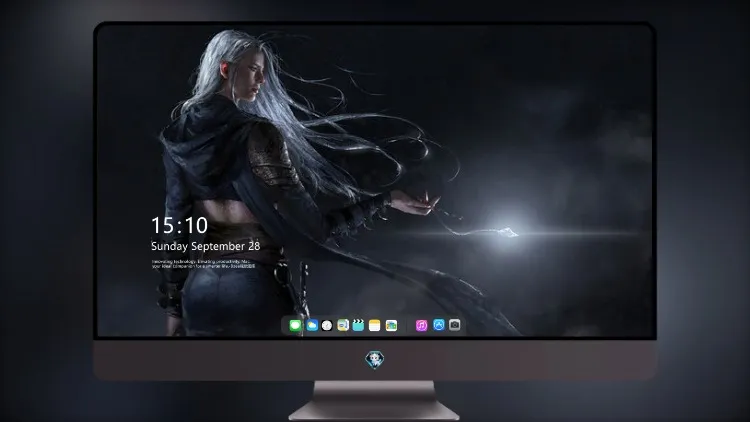Click the date text Sunday September 28
Viewport: 750px width, 422px height.
tap(206, 246)
